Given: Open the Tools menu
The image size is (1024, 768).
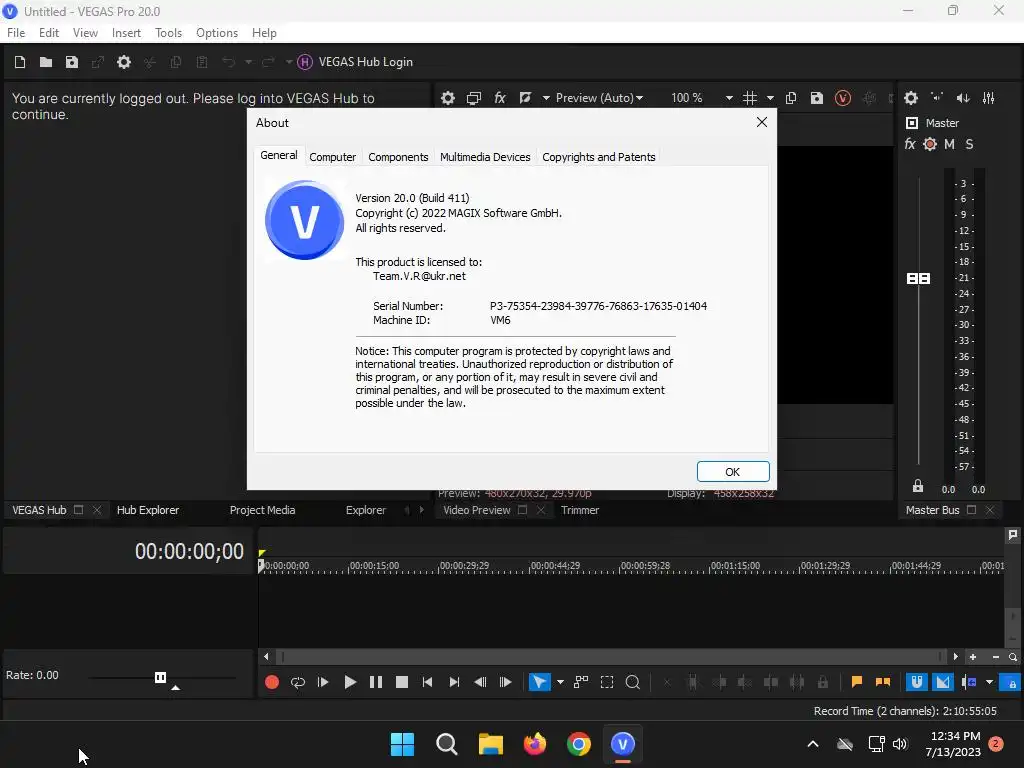Looking at the screenshot, I should pyautogui.click(x=168, y=33).
